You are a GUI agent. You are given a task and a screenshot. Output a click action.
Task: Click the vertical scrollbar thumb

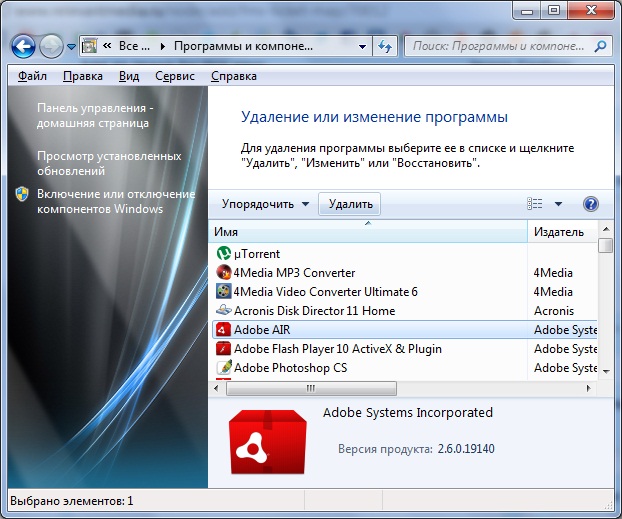(x=606, y=245)
